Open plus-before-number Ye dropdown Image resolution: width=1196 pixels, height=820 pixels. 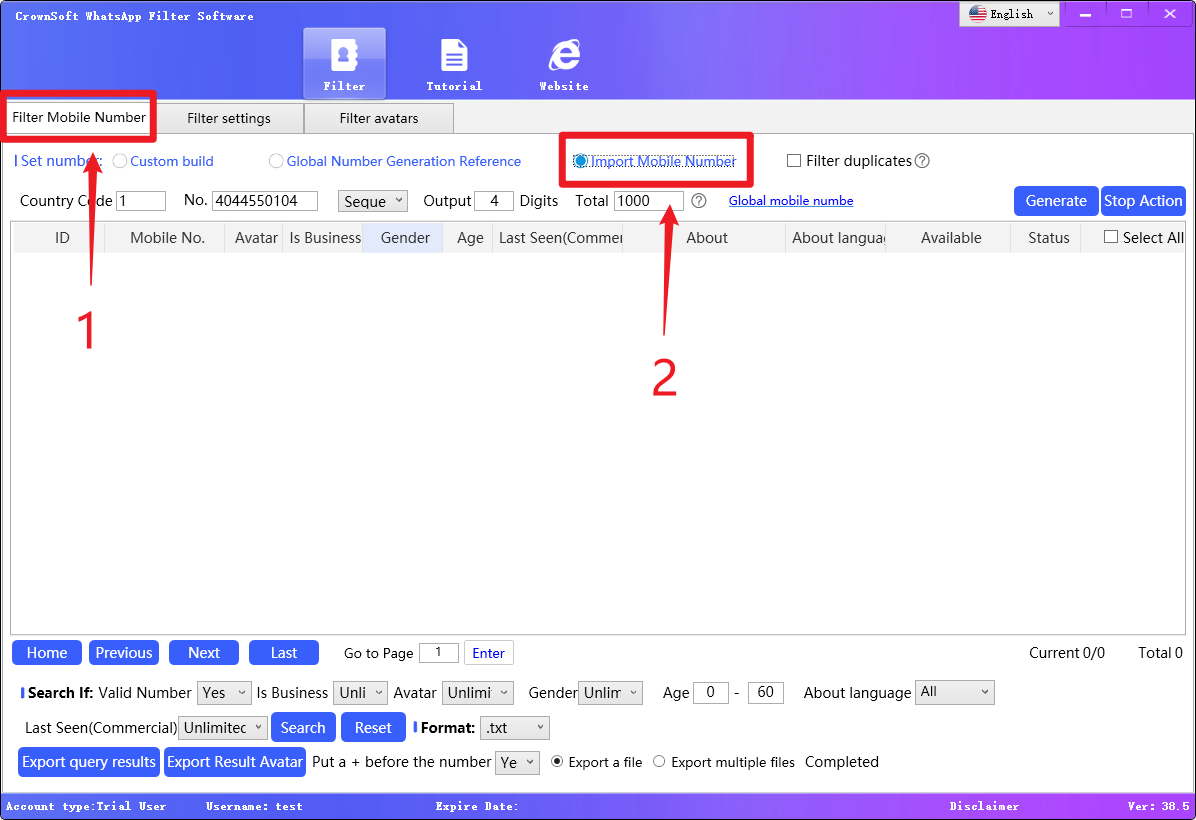(517, 763)
